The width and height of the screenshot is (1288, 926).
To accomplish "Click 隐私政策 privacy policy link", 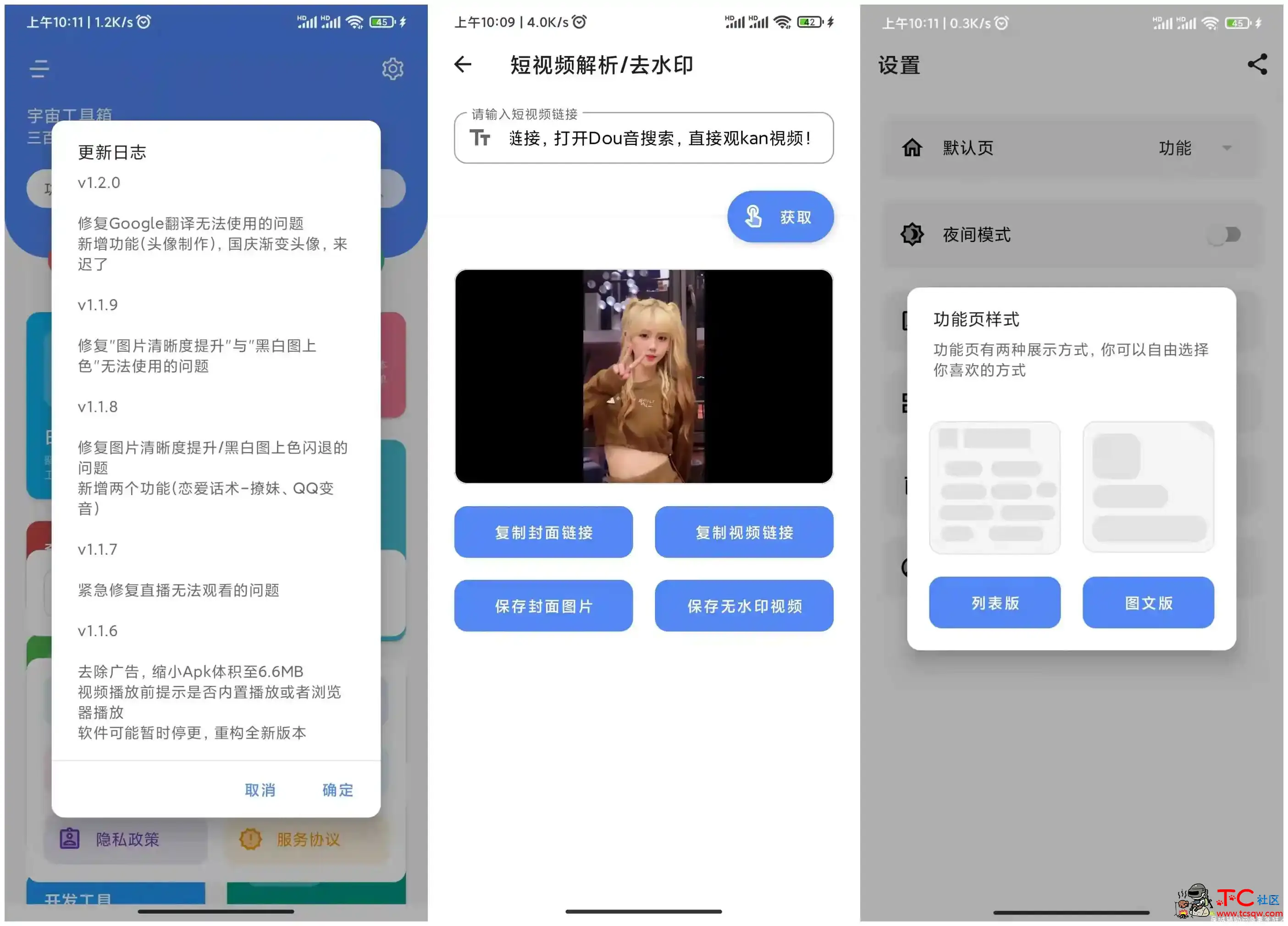I will (x=109, y=839).
